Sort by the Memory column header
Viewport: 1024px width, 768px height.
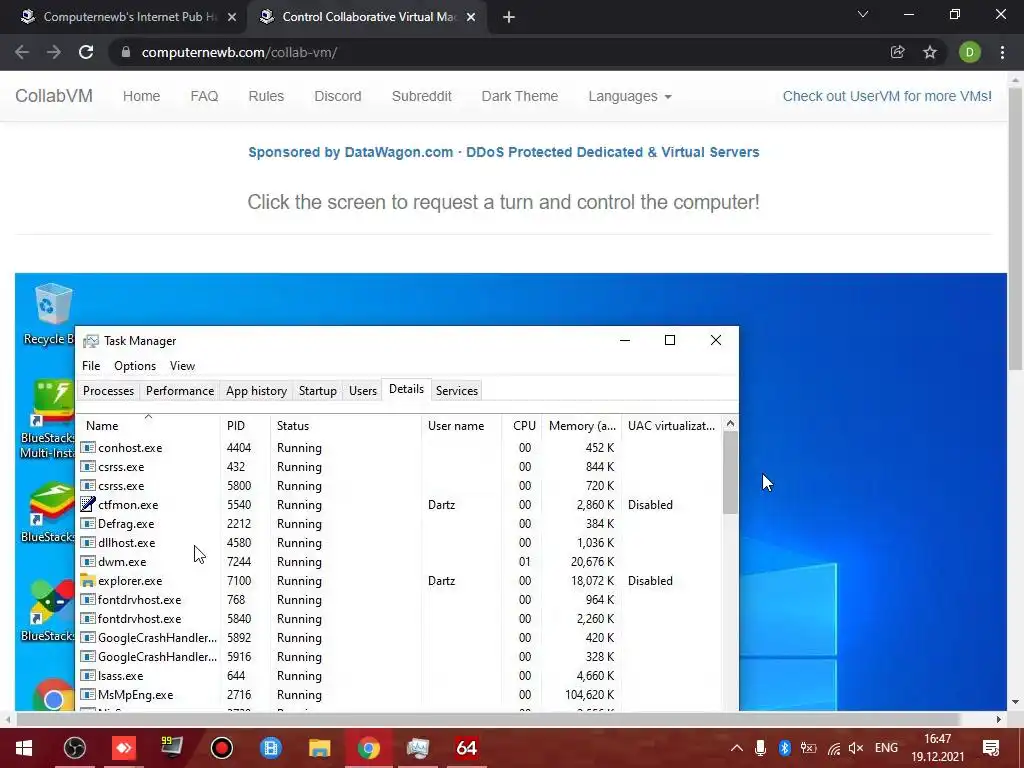tap(581, 425)
